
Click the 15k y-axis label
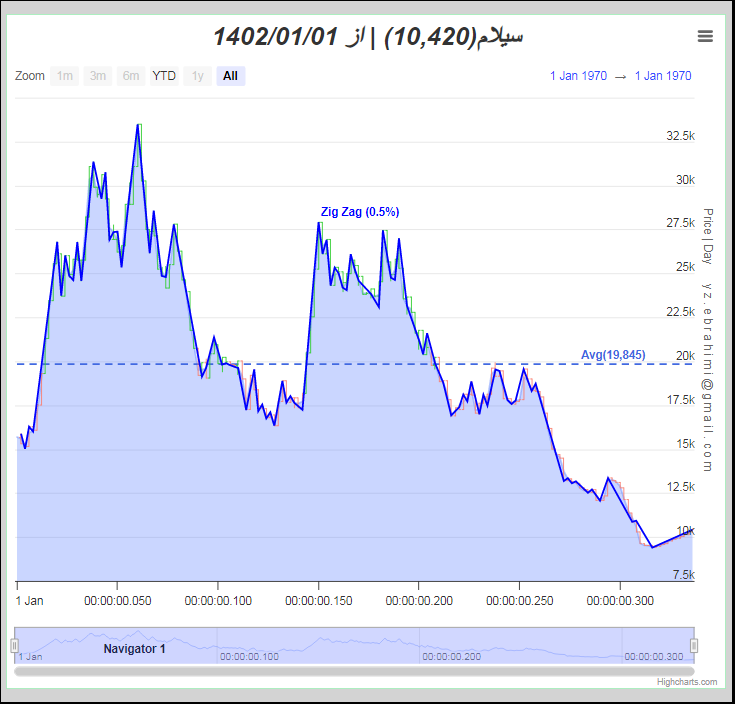click(x=685, y=444)
